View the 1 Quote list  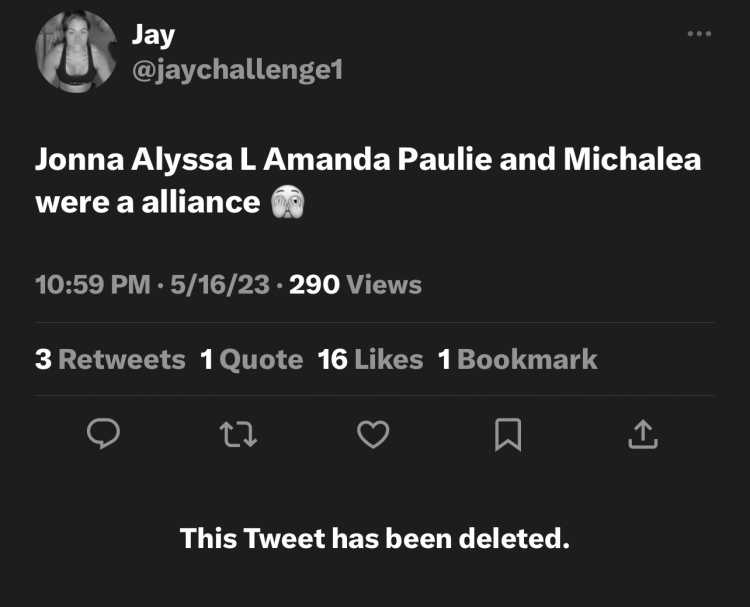(x=252, y=359)
